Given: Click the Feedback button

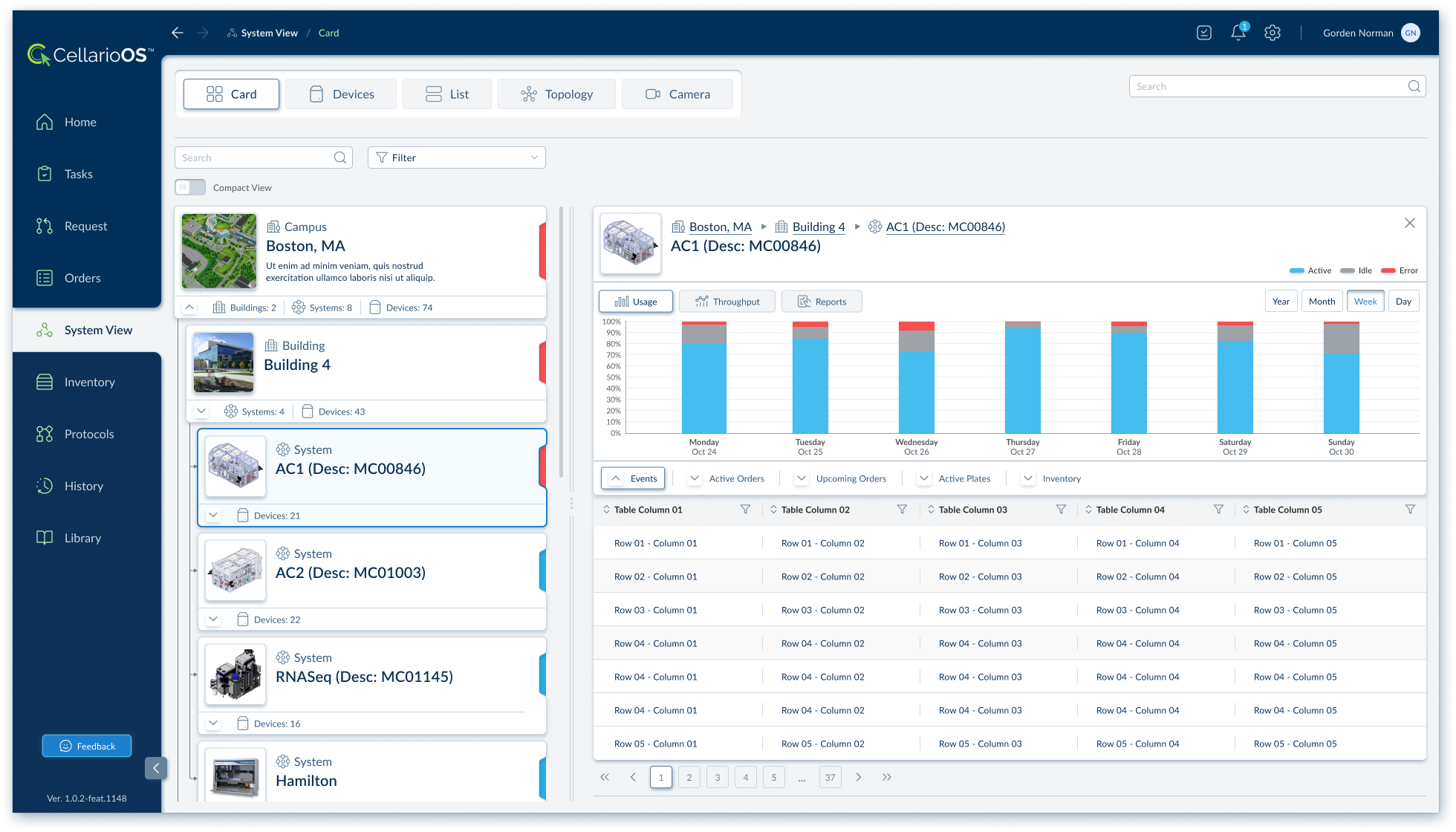Looking at the screenshot, I should (87, 746).
